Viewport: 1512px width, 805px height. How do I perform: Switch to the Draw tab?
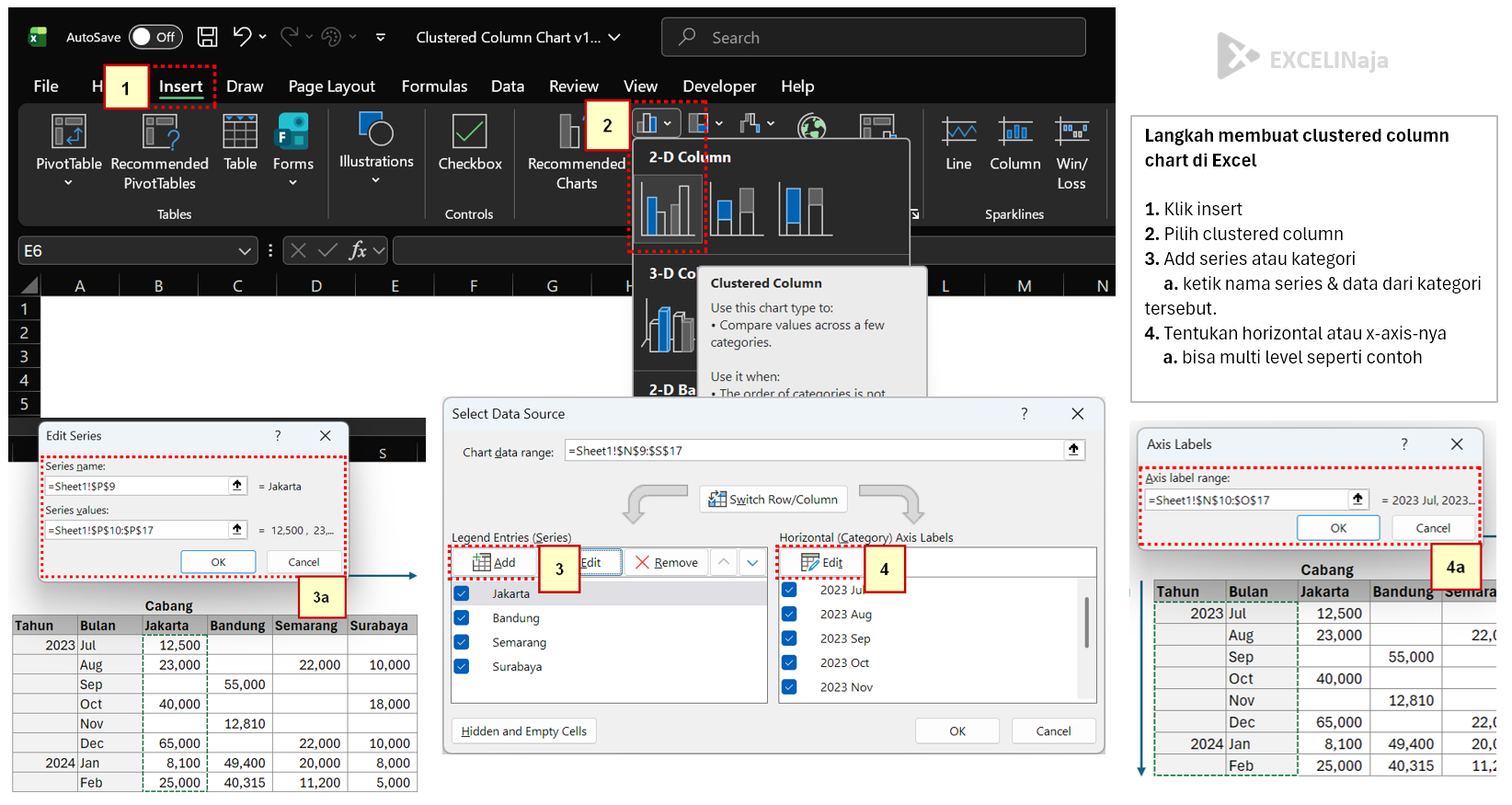tap(245, 86)
